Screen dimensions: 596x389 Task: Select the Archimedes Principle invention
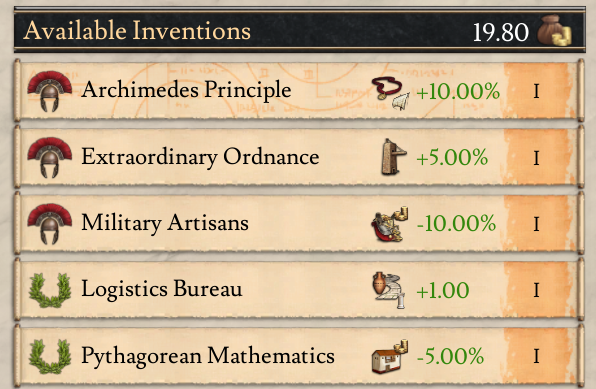[x=299, y=91]
